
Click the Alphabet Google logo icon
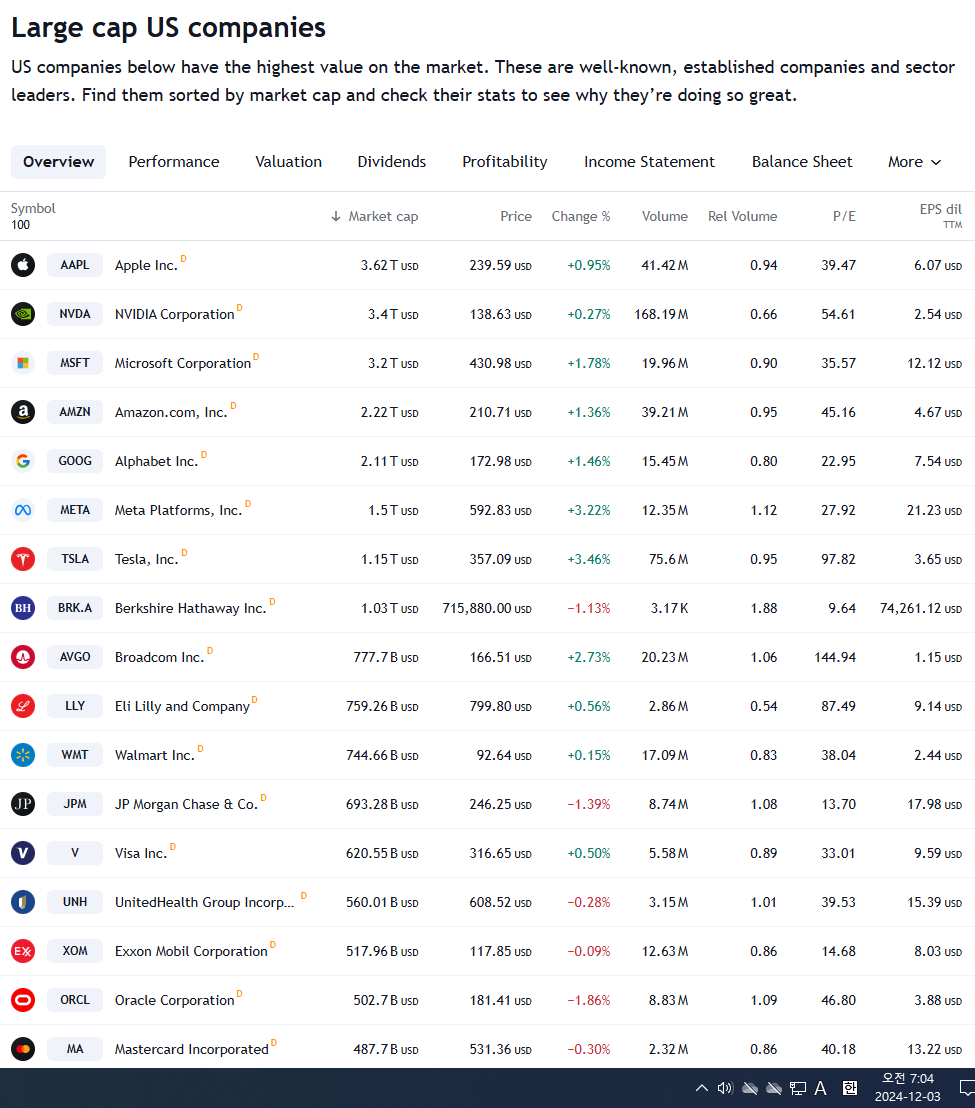point(23,461)
